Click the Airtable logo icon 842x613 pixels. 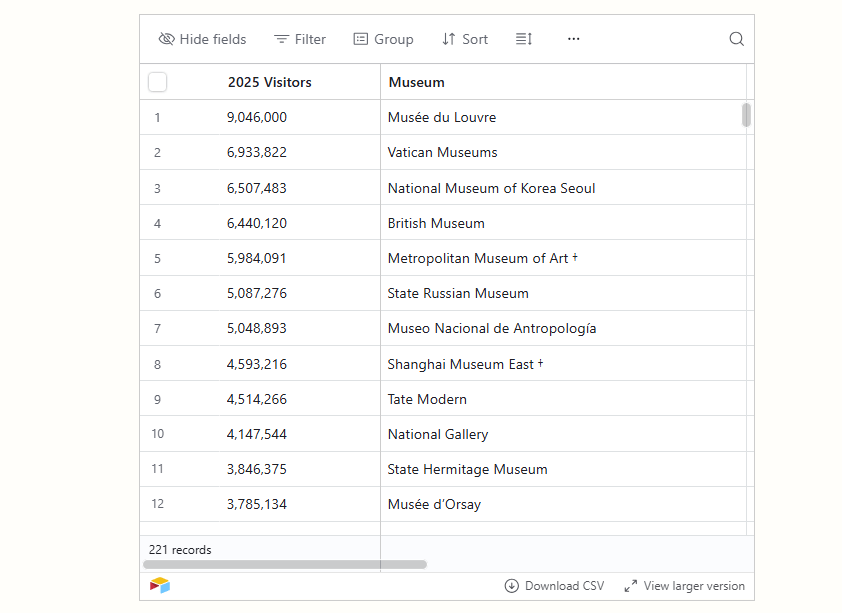(x=160, y=585)
